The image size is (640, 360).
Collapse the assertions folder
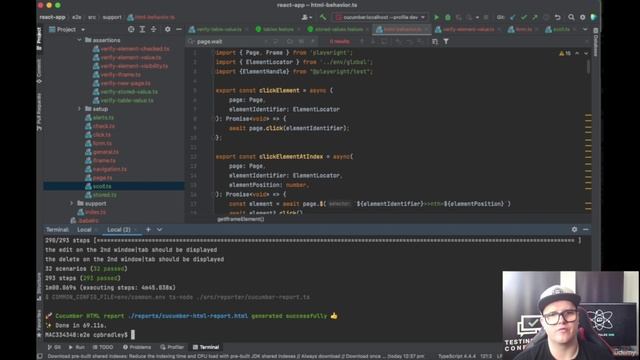point(79,40)
